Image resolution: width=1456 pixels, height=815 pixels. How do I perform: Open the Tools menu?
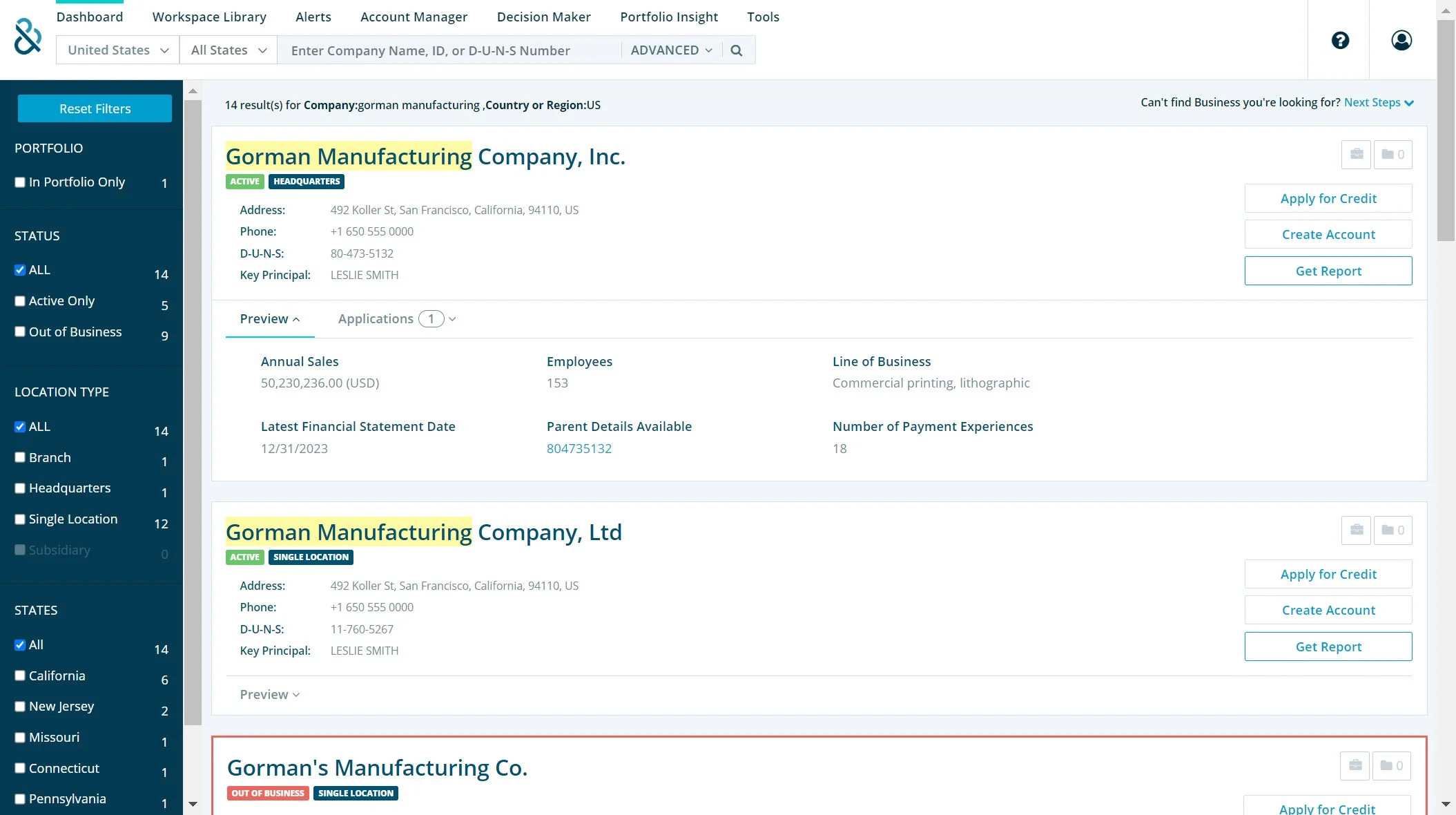tap(763, 17)
